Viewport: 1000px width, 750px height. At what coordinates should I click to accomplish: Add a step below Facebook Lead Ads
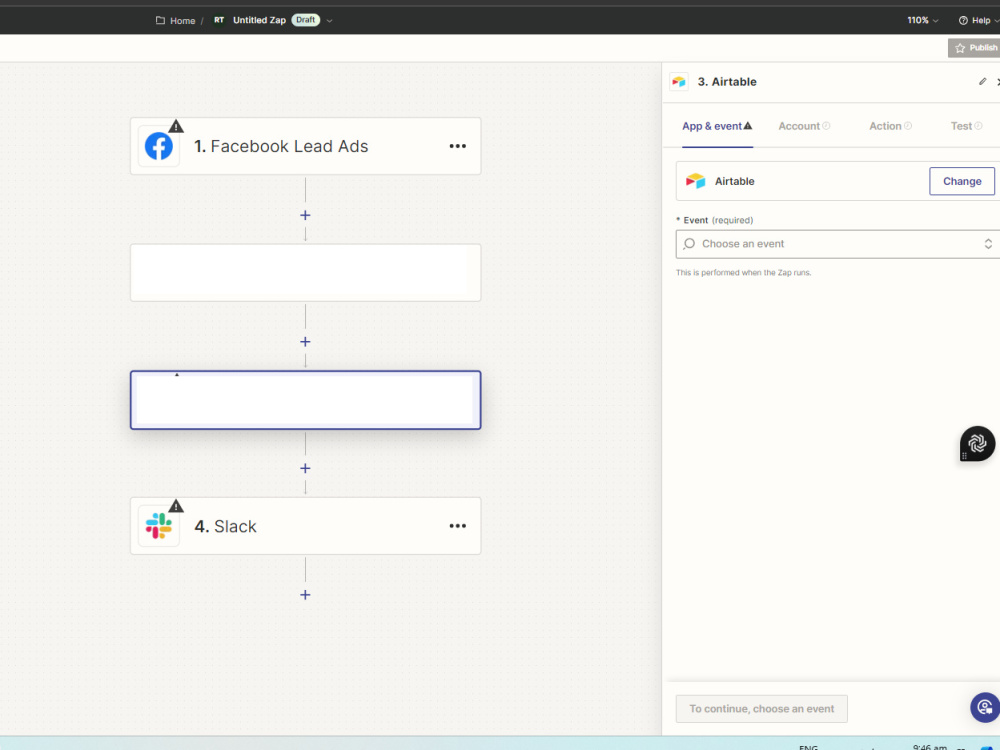pos(305,216)
